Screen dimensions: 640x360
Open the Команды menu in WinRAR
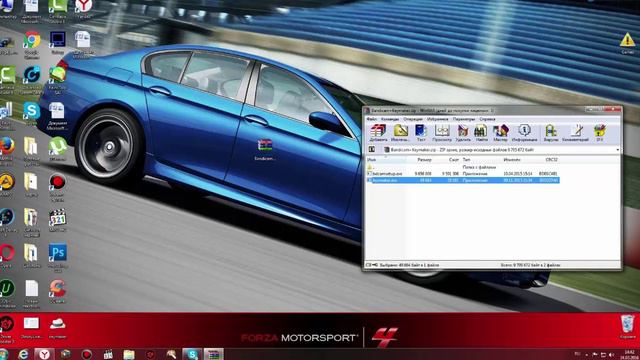point(389,119)
